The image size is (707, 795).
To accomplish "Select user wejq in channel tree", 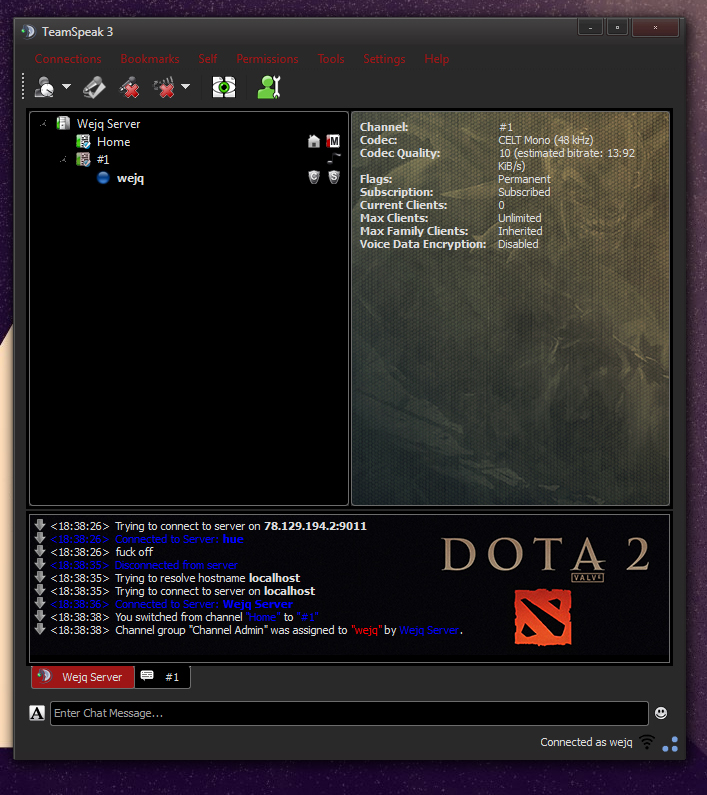I will pyautogui.click(x=130, y=178).
